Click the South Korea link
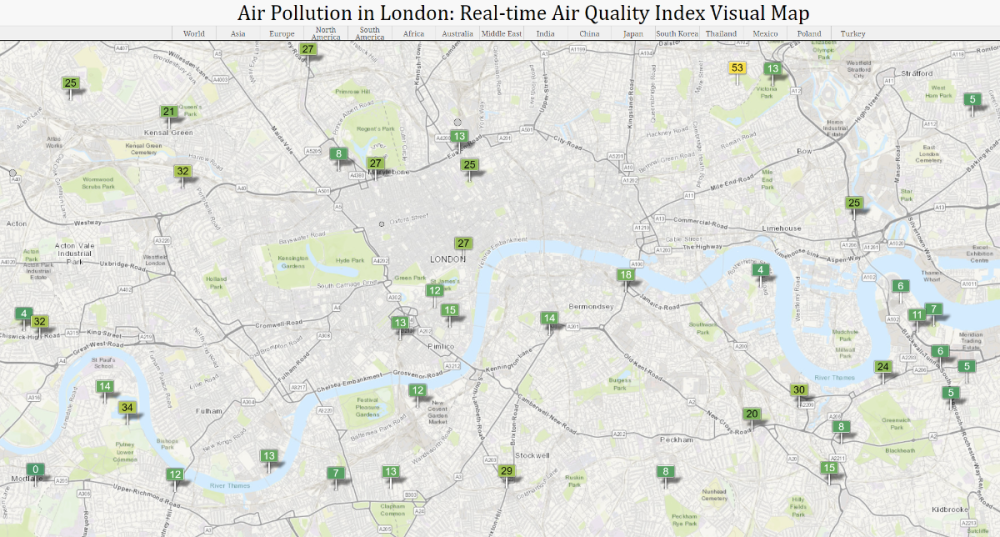This screenshot has height=537, width=1000. pos(677,34)
